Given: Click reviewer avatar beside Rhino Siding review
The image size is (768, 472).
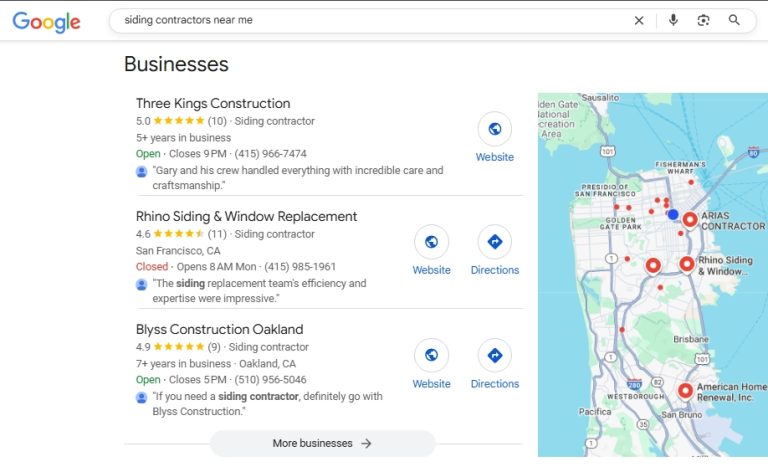Looking at the screenshot, I should click(x=142, y=284).
